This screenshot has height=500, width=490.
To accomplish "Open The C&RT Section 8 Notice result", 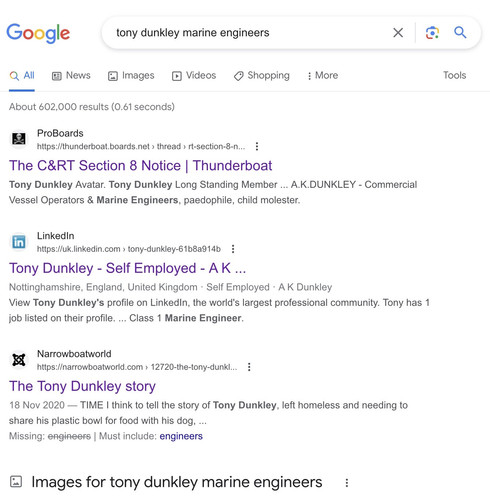I will [x=141, y=166].
